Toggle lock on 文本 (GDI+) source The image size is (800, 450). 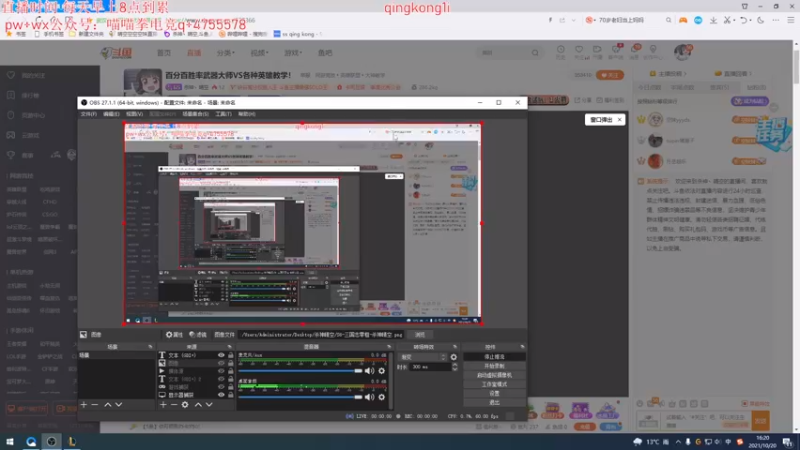(231, 355)
